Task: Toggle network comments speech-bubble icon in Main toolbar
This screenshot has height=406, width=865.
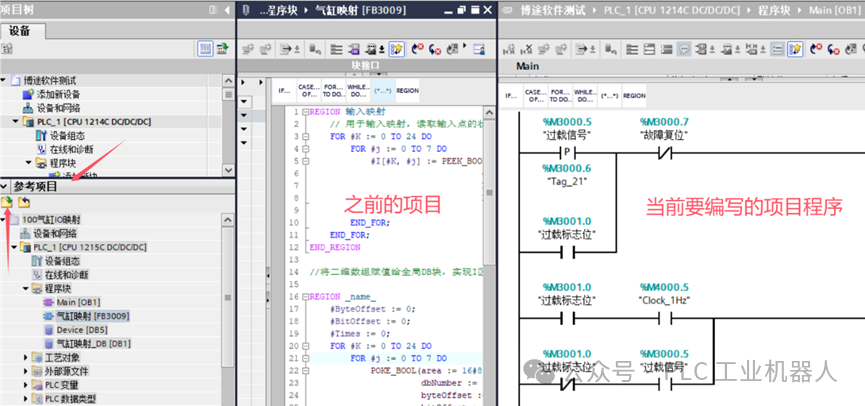Action: (684, 49)
